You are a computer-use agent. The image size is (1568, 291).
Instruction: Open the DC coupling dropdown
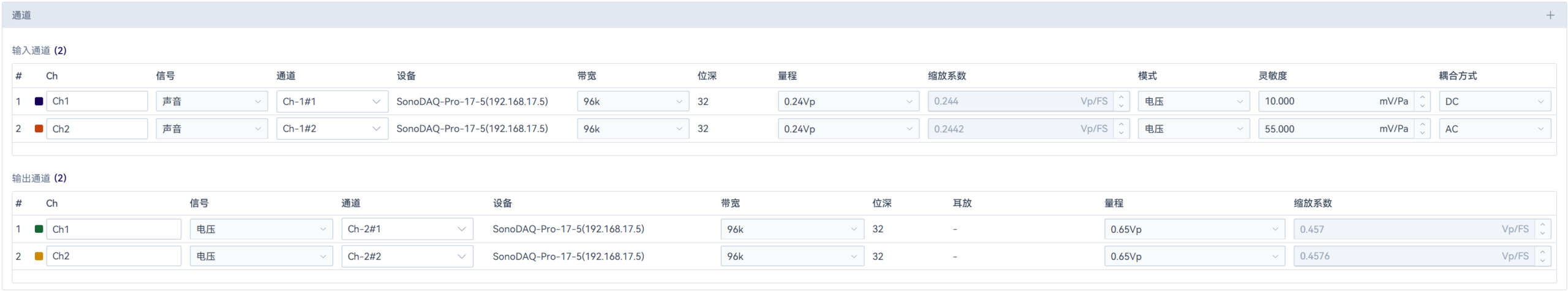pos(1494,102)
